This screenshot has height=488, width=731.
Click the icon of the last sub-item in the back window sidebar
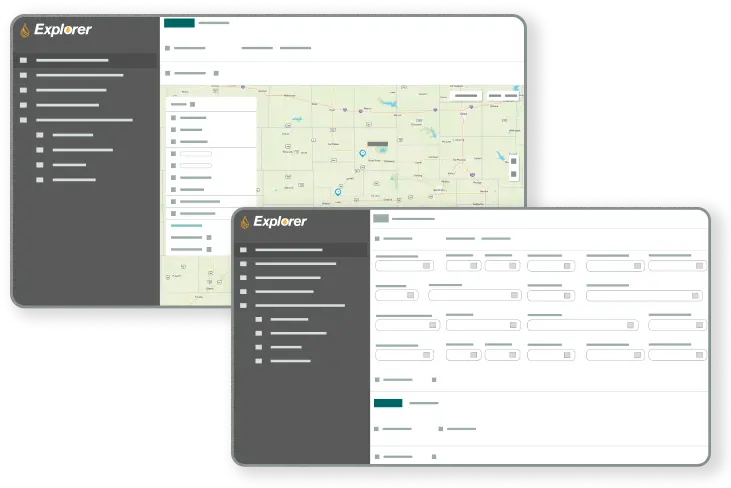40,180
